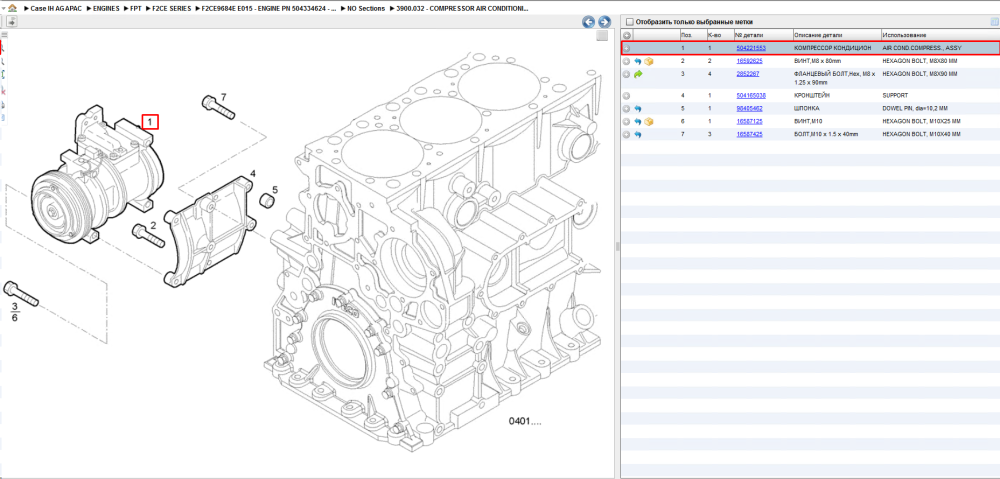
Task: Click the blue arrow icon for part 16592625
Action: [x=638, y=61]
